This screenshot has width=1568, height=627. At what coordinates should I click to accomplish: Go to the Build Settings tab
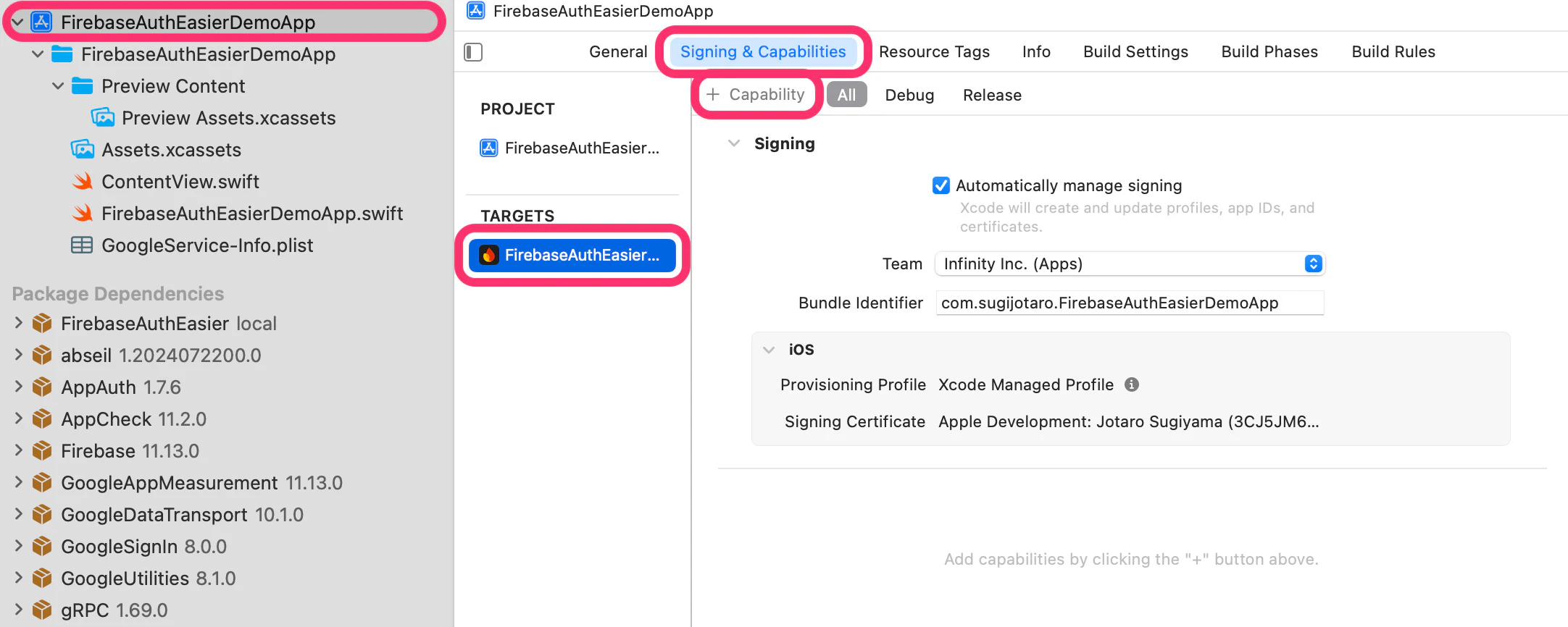pos(1135,51)
